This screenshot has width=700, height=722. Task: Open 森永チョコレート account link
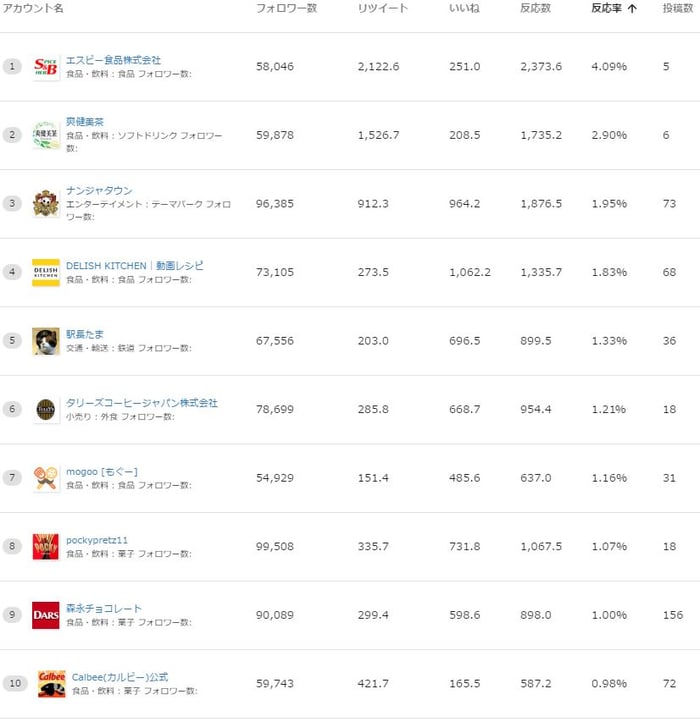[104, 608]
